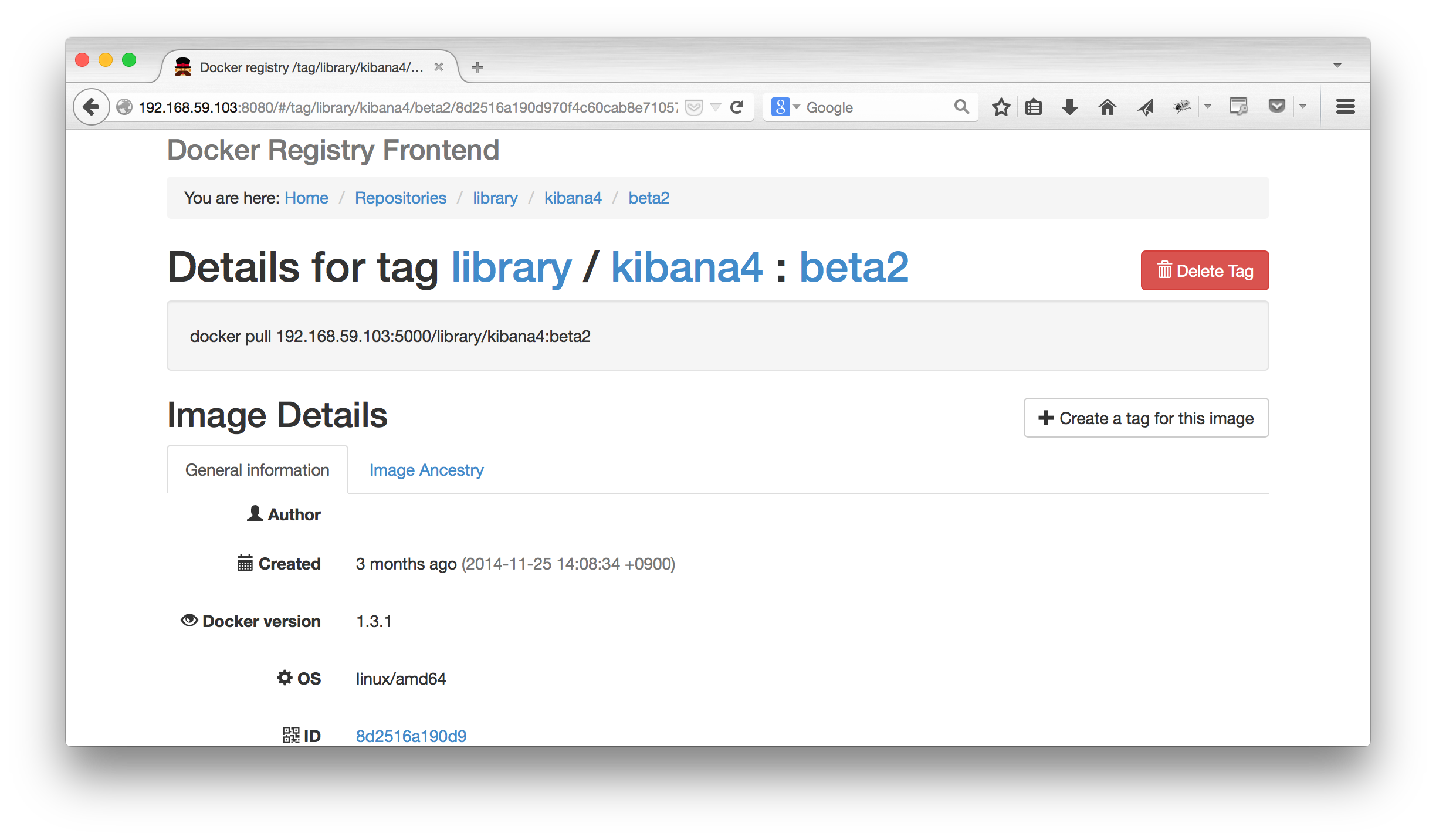The image size is (1436, 840).
Task: Select the General information tab
Action: 257,470
